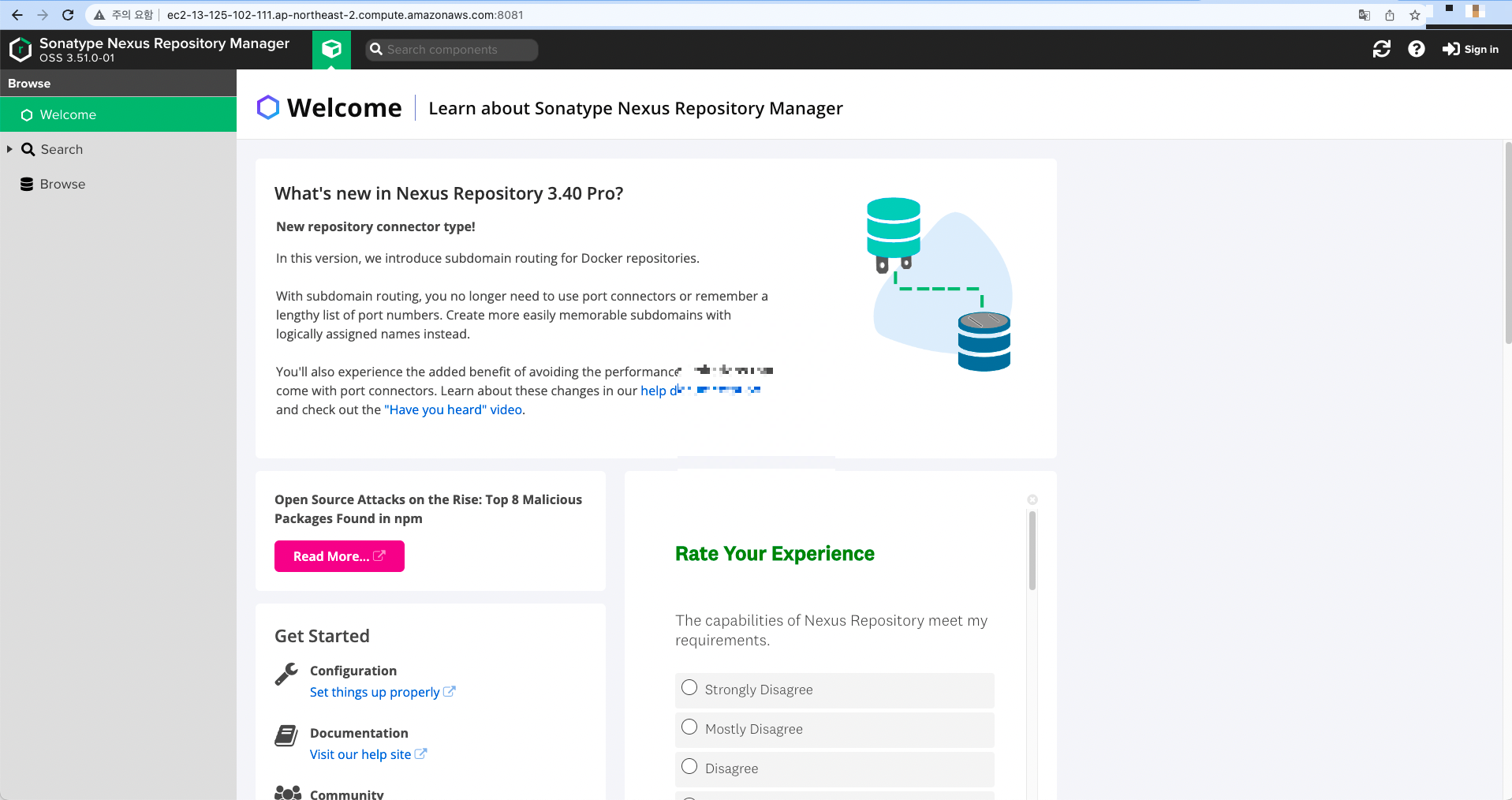Click the Welcome hexagon icon in page title

click(268, 107)
